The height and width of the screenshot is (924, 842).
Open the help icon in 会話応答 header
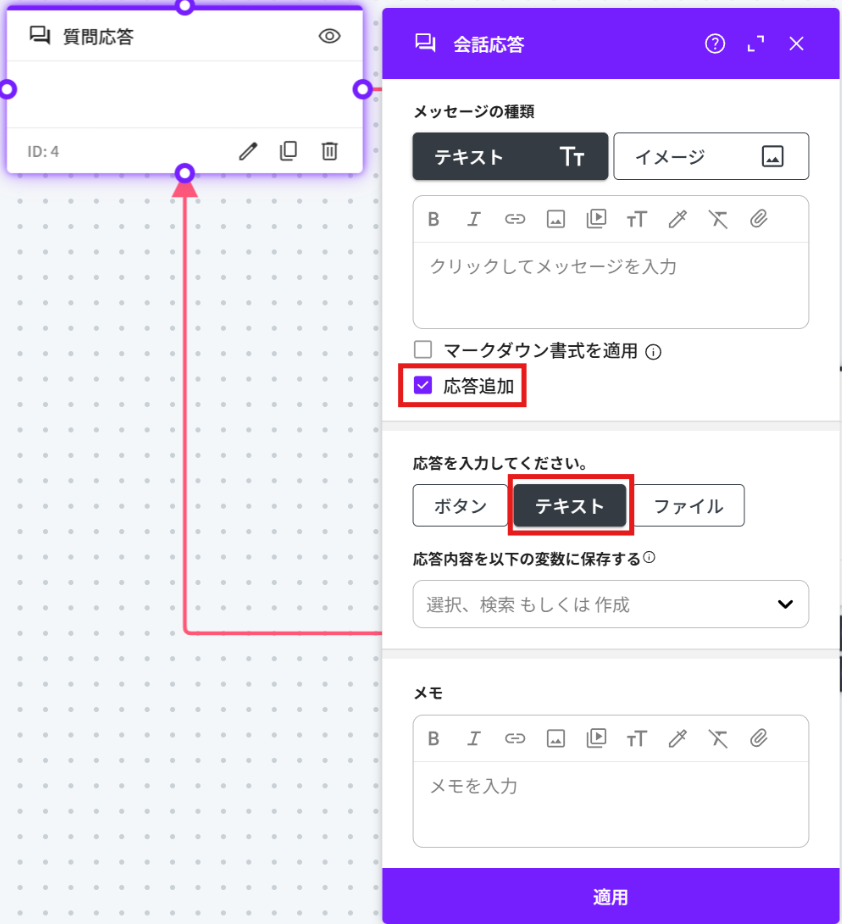pyautogui.click(x=714, y=43)
